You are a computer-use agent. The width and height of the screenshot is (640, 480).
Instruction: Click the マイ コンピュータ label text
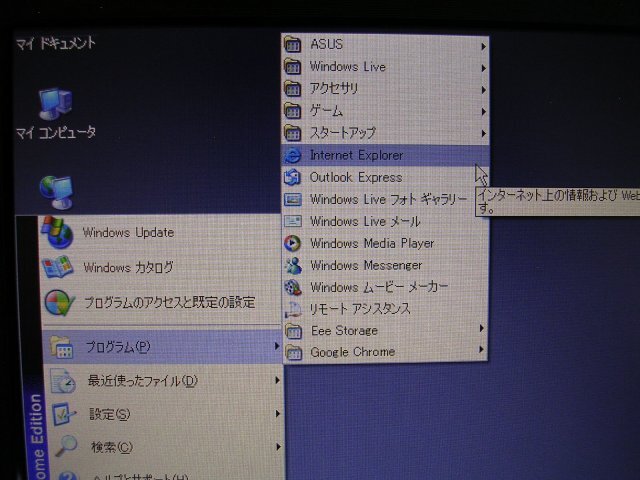(56, 132)
